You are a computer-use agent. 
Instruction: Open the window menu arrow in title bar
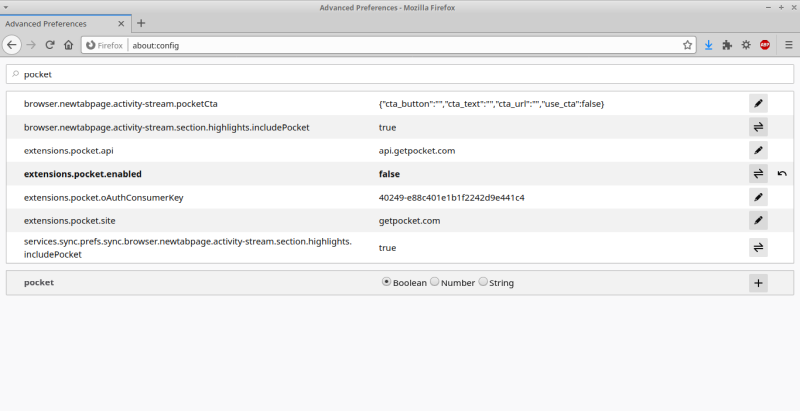[x=6, y=8]
